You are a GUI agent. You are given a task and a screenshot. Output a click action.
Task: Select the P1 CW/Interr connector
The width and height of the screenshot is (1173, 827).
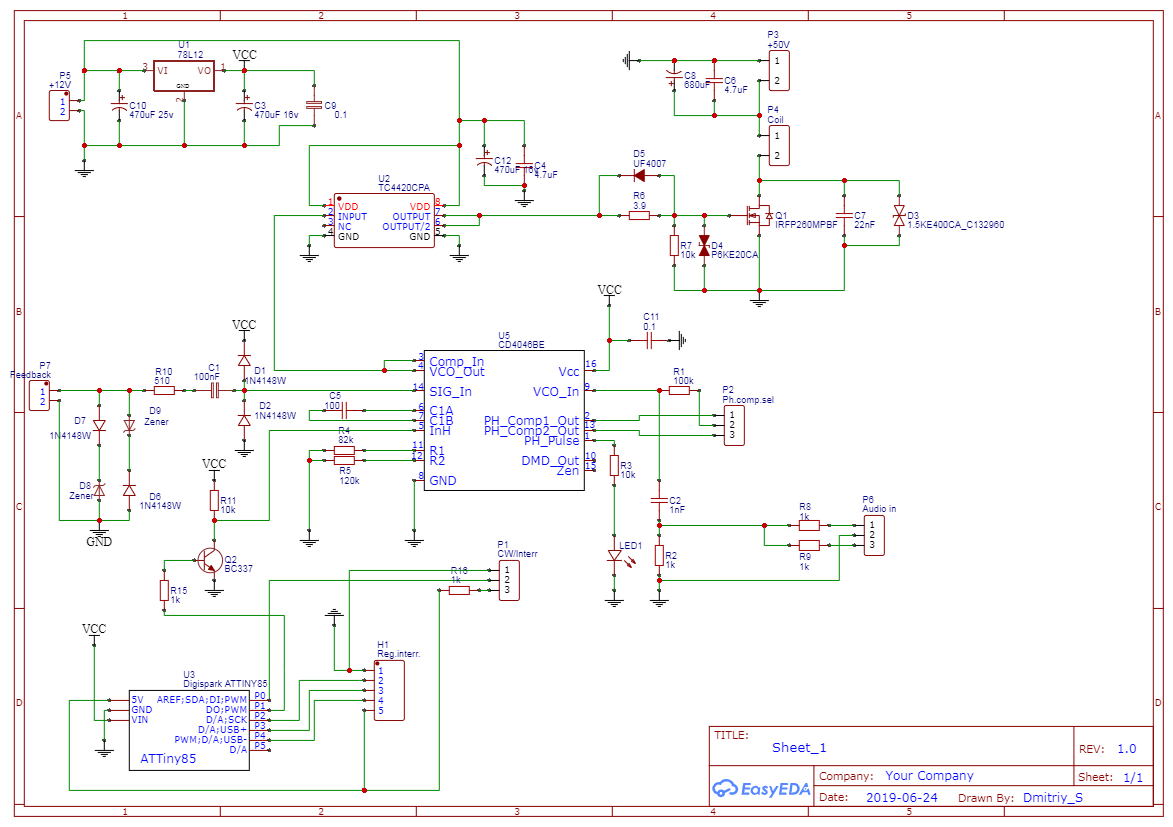508,580
